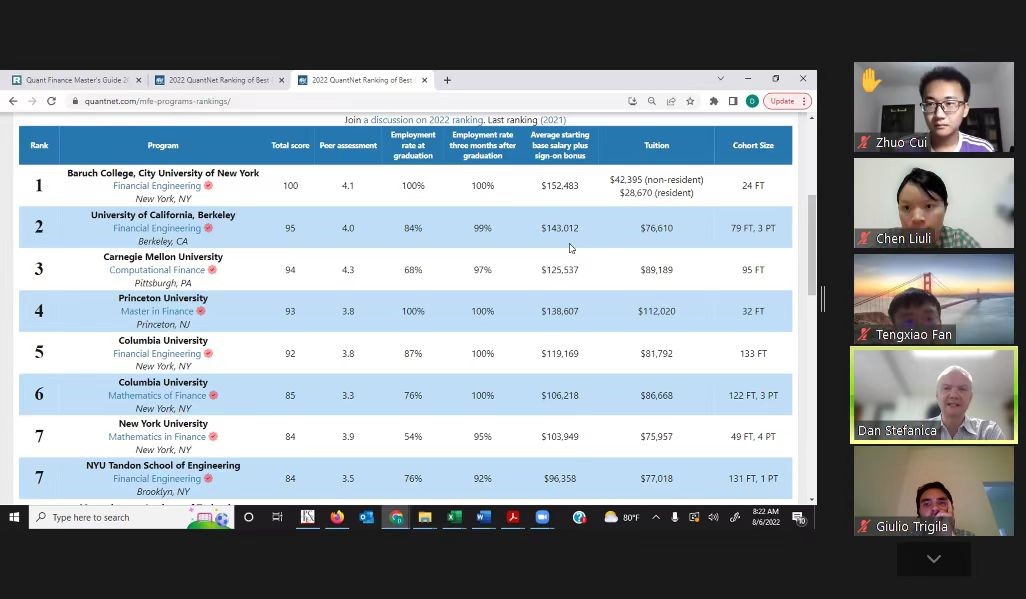Open Word from the taskbar
This screenshot has width=1026, height=599.
click(x=483, y=517)
